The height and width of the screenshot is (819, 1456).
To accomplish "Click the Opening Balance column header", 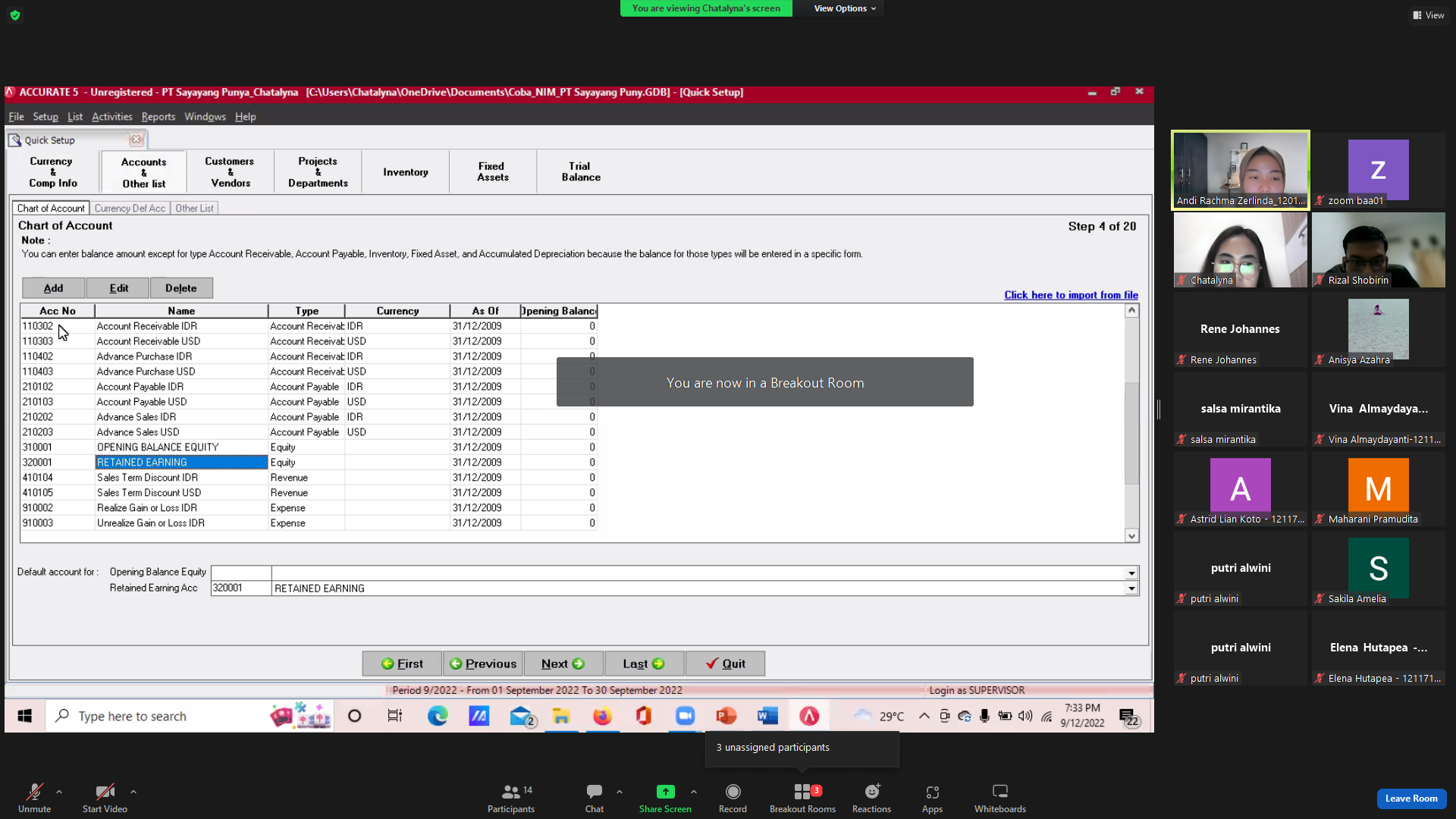I will (559, 311).
